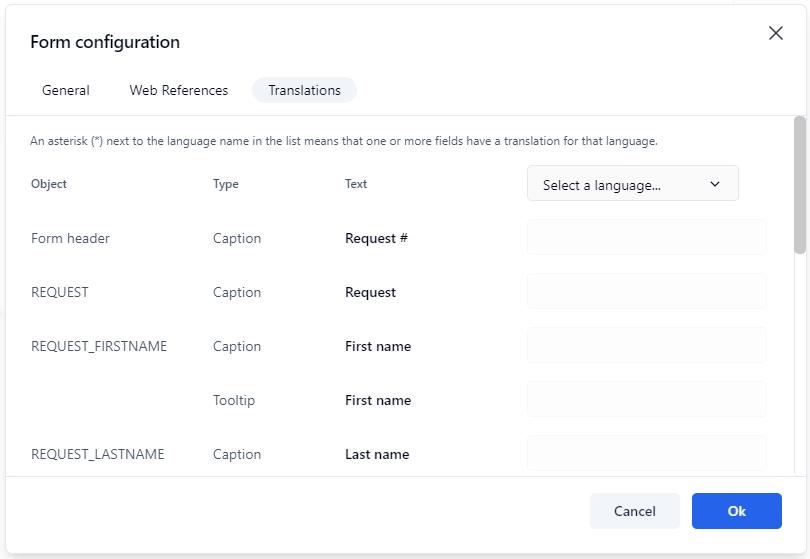
Task: Click the REQUEST_LASTNAME object name
Action: tap(97, 454)
